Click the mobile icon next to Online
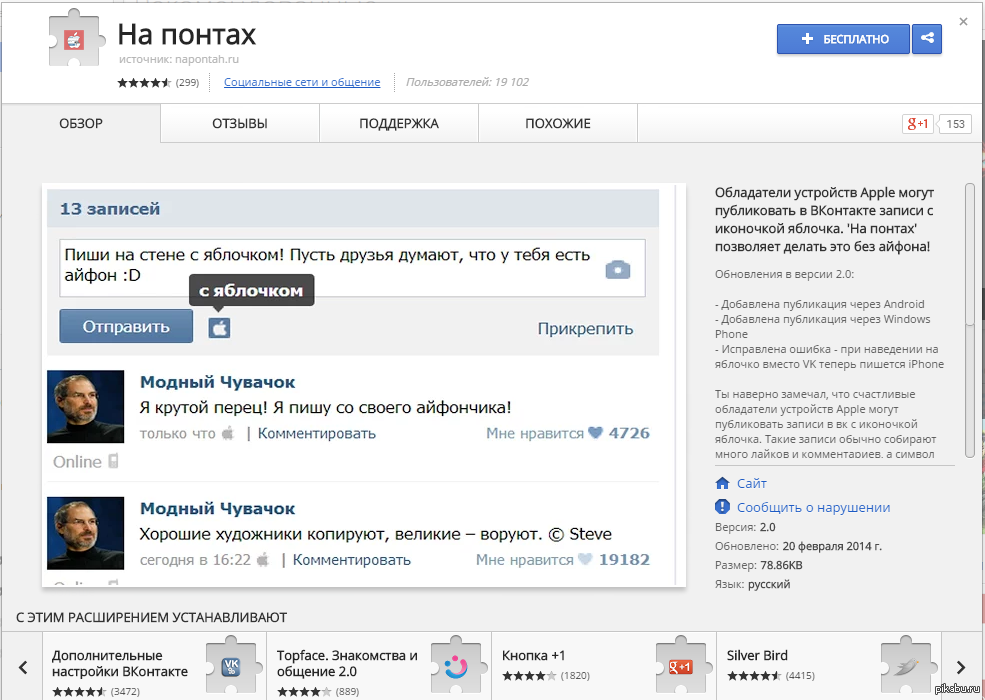This screenshot has width=985, height=700. pyautogui.click(x=113, y=461)
